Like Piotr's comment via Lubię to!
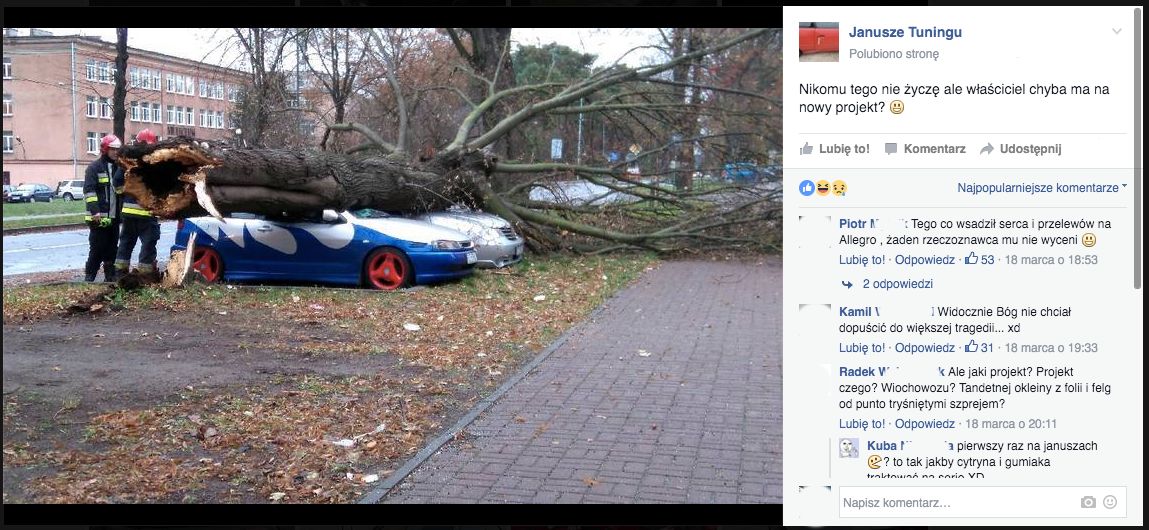1149x530 pixels. point(862,260)
